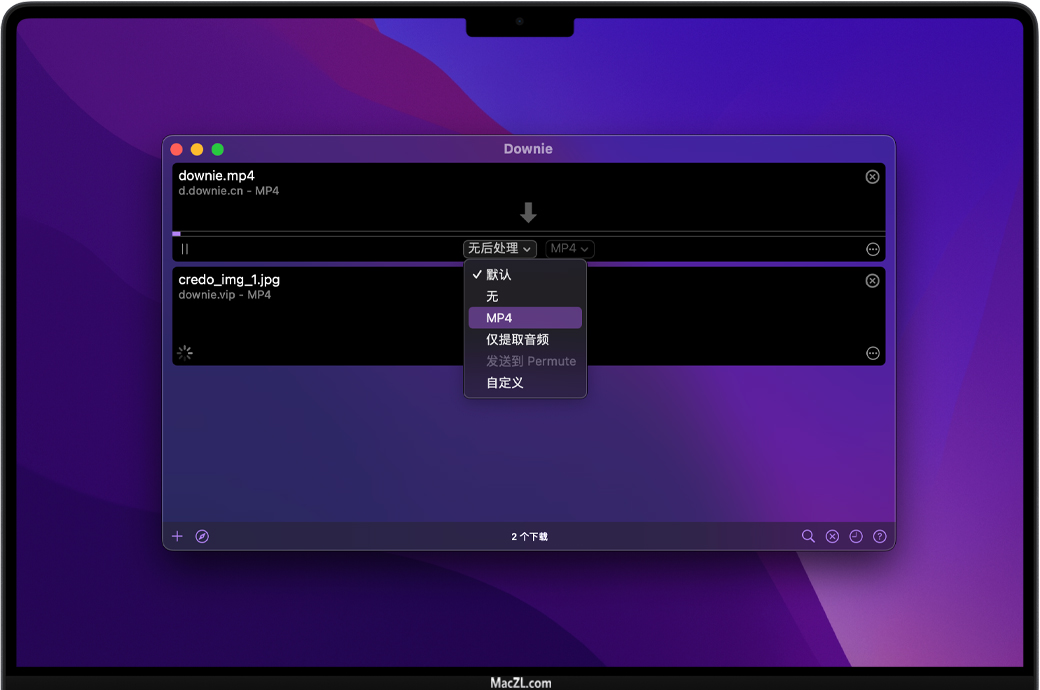
Task: Remove the credo_img_1.jpg download
Action: point(872,281)
